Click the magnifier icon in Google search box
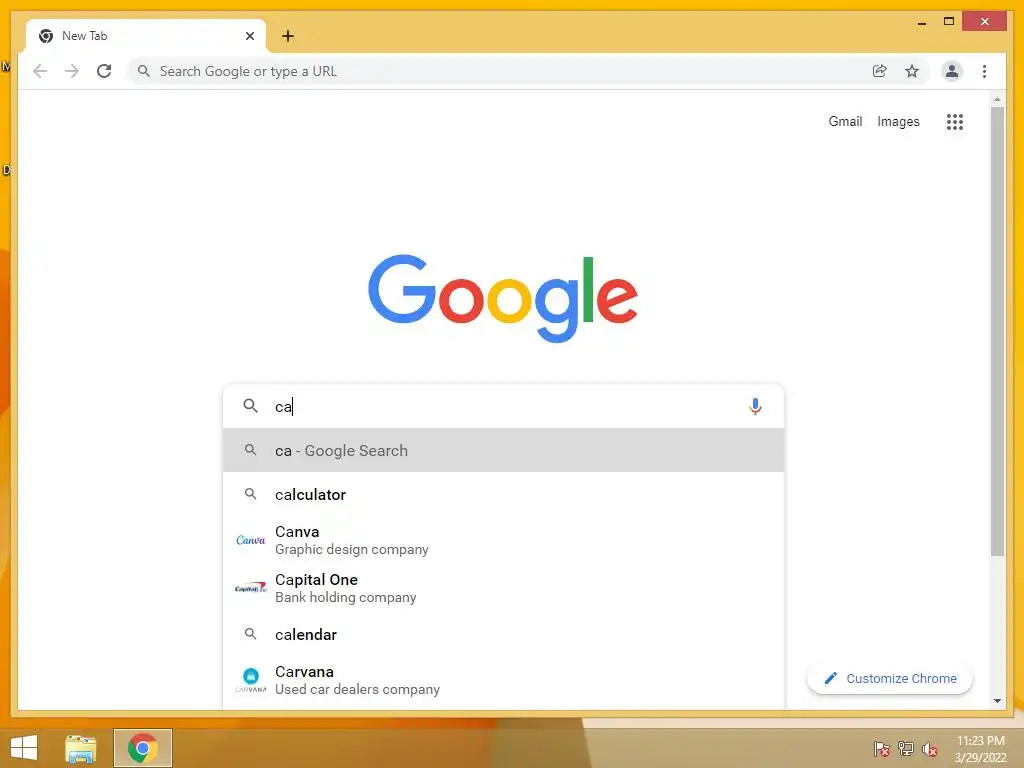The height and width of the screenshot is (768, 1024). (x=250, y=406)
